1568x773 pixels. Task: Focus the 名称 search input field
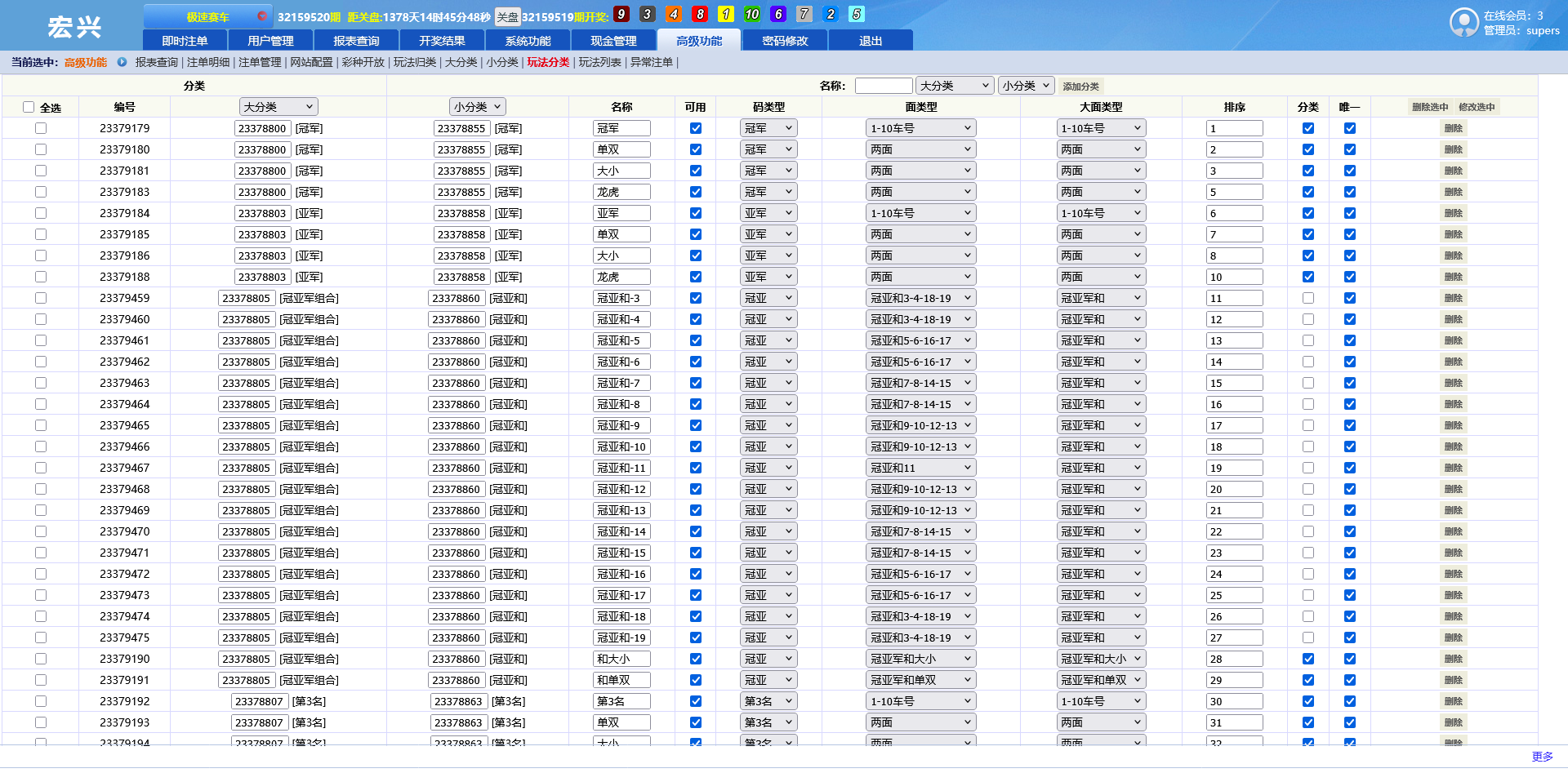pyautogui.click(x=884, y=86)
